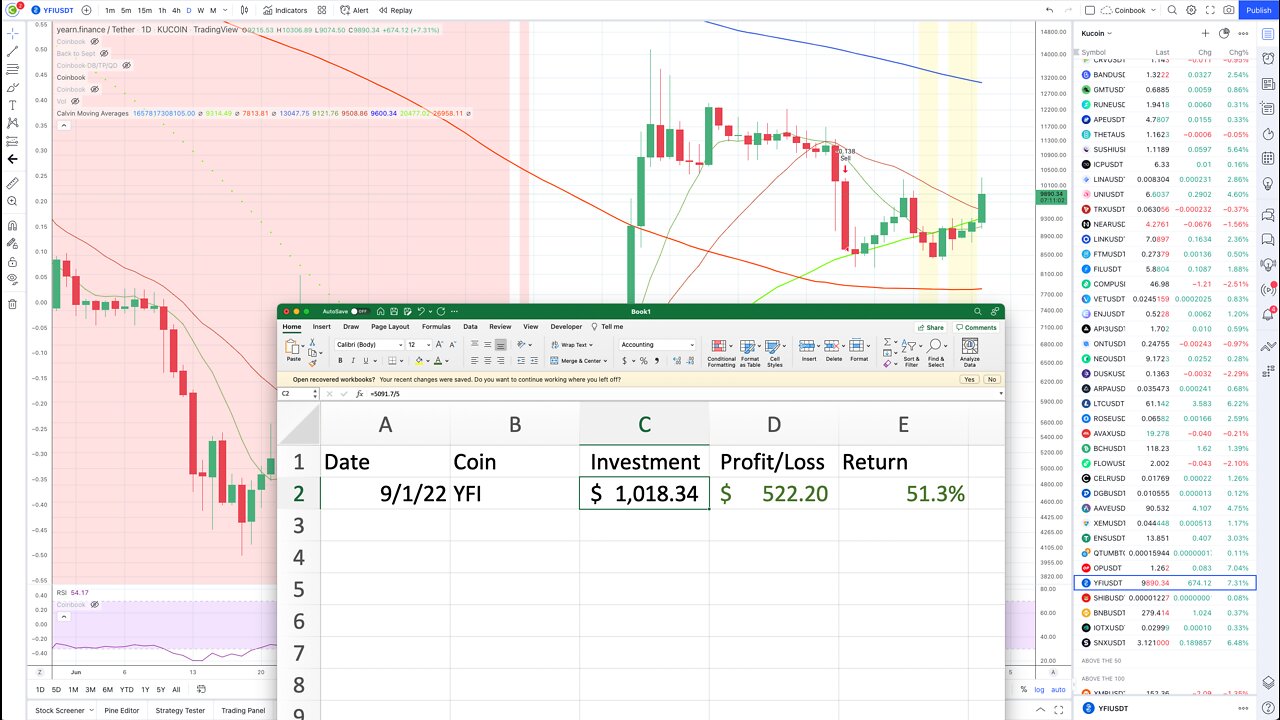Open TradingView chart settings gear
The width and height of the screenshot is (1280, 720).
(x=1192, y=10)
